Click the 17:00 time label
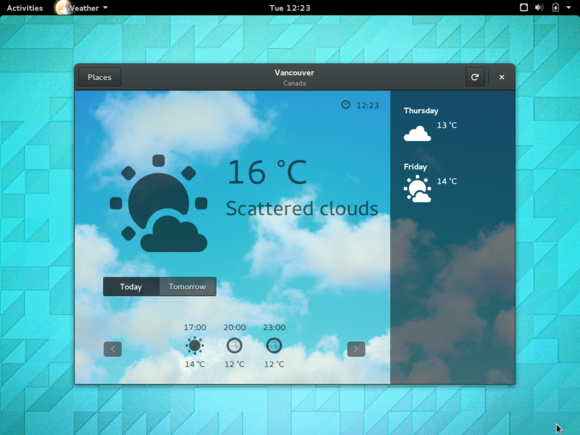This screenshot has width=580, height=435. 195,327
